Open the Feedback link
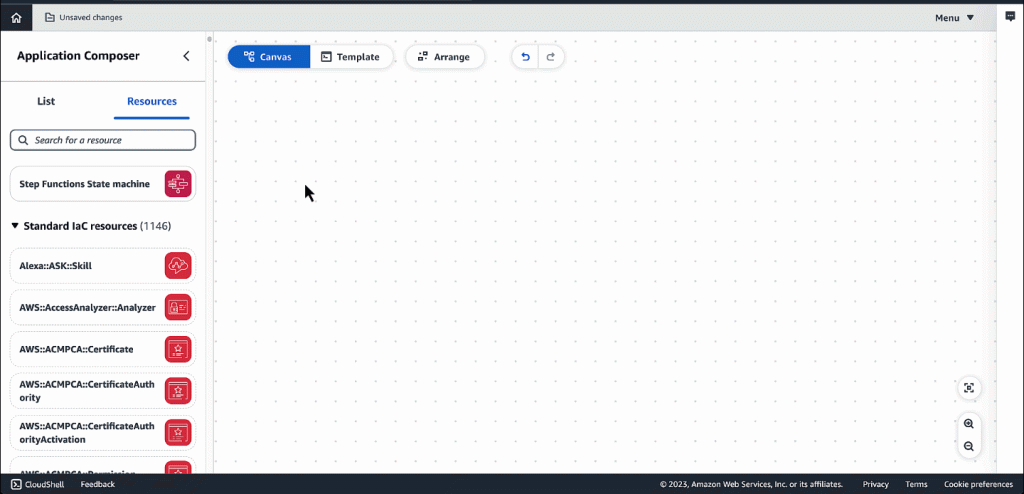Image resolution: width=1024 pixels, height=494 pixels. [x=97, y=484]
